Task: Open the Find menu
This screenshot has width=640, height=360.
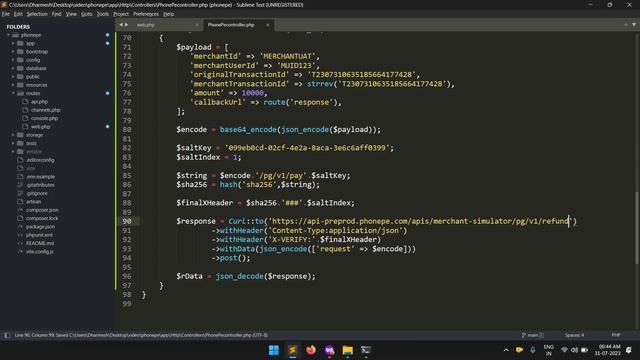Action: coord(56,14)
